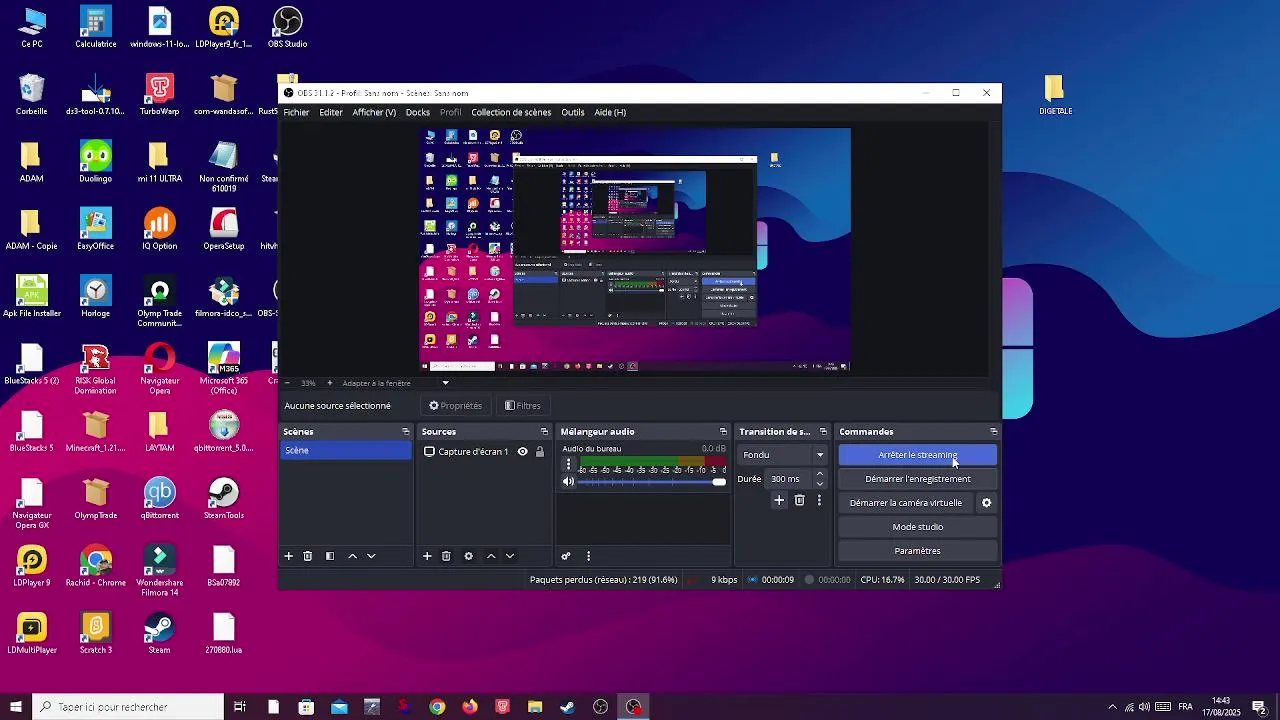This screenshot has height=720, width=1280.
Task: Open Task View on taskbar
Action: click(240, 707)
